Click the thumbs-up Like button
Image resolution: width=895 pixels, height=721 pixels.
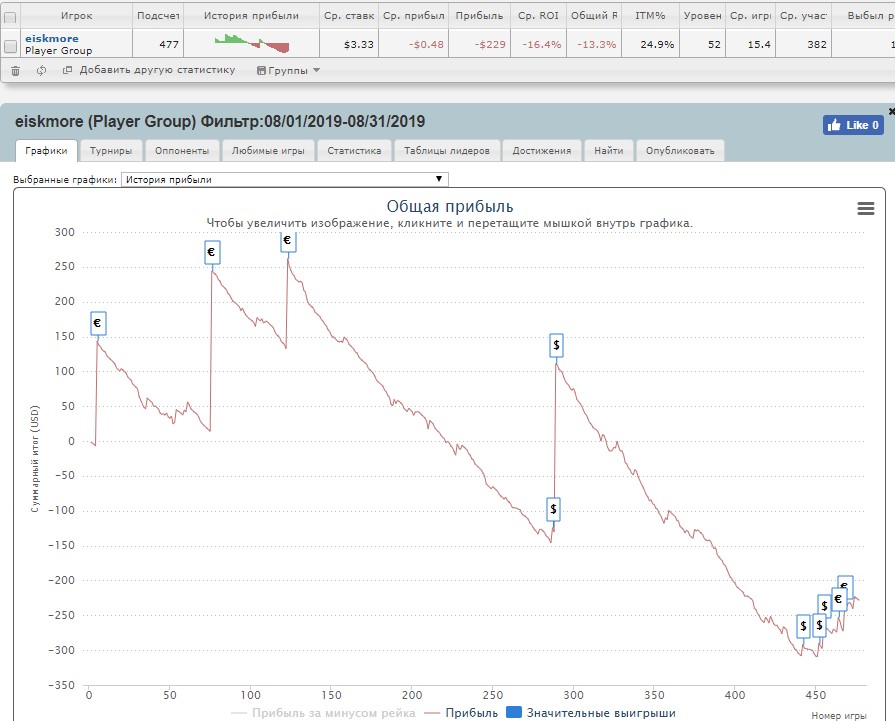pyautogui.click(x=853, y=125)
